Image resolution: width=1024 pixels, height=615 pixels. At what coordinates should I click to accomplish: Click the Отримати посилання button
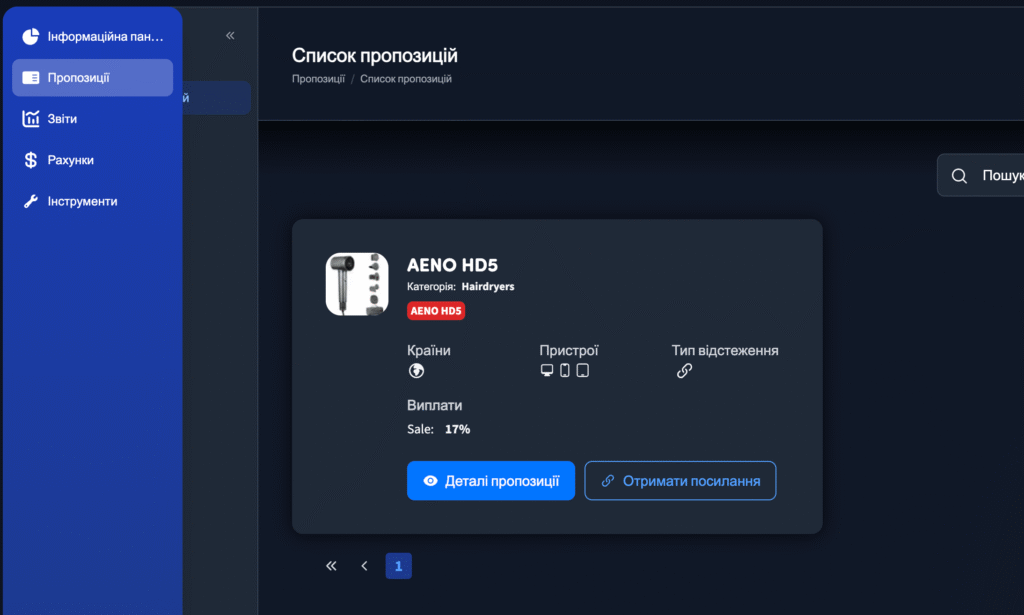pos(680,481)
